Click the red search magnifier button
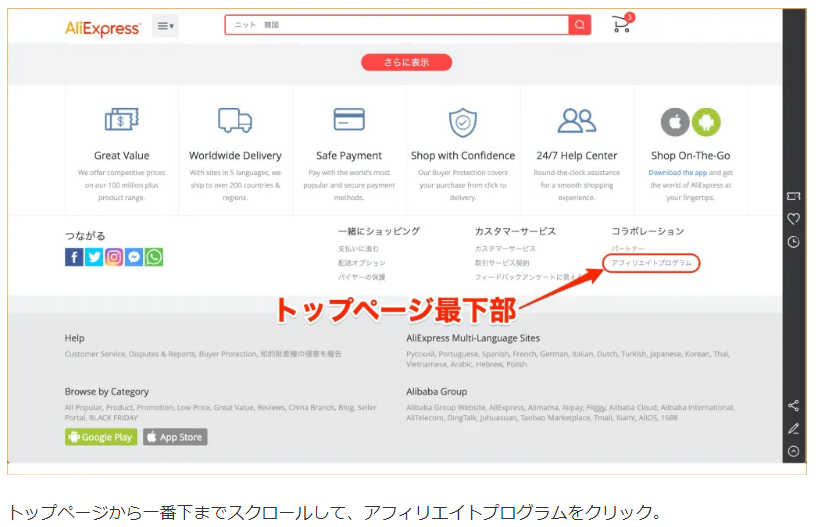The height and width of the screenshot is (527, 829). (x=580, y=25)
